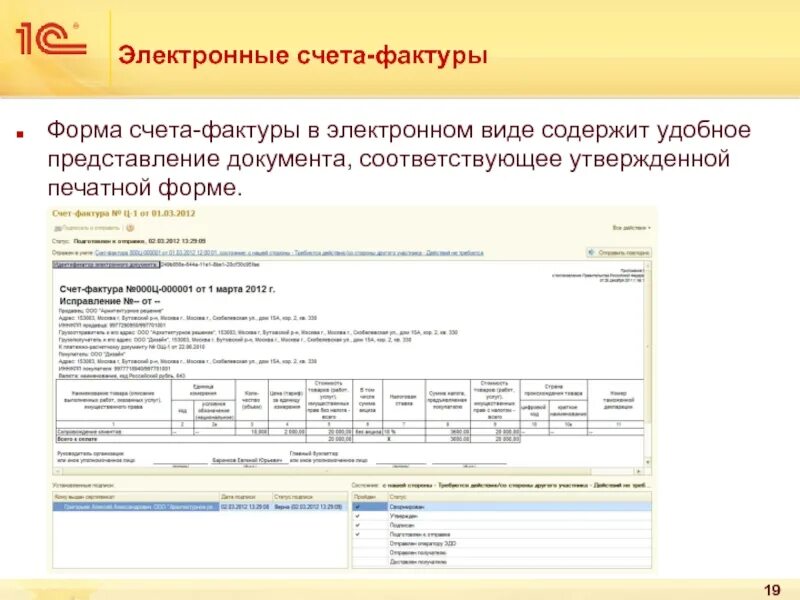Click the Статус column header in states table

click(519, 496)
